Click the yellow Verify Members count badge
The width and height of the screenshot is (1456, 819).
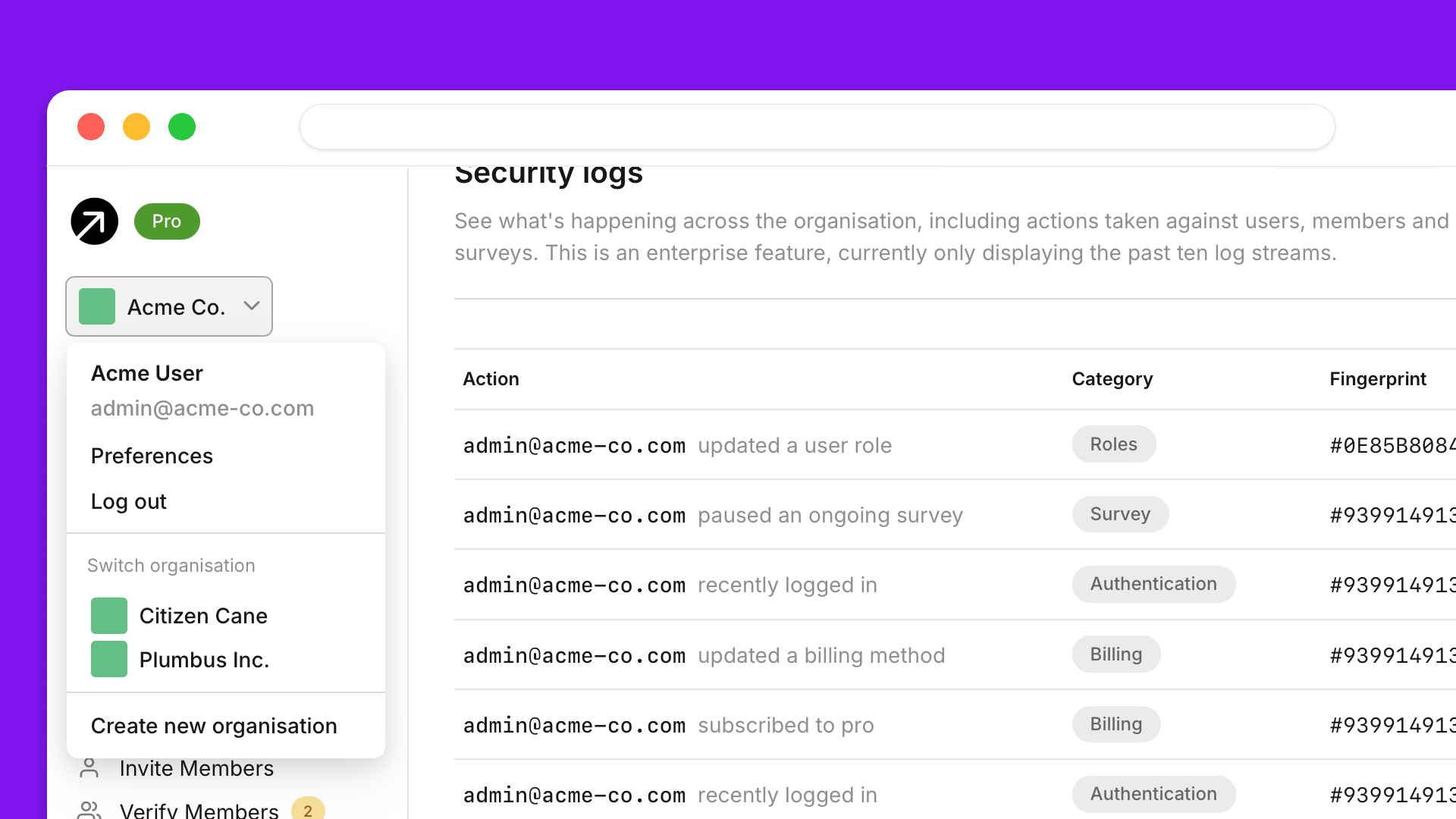(x=308, y=809)
